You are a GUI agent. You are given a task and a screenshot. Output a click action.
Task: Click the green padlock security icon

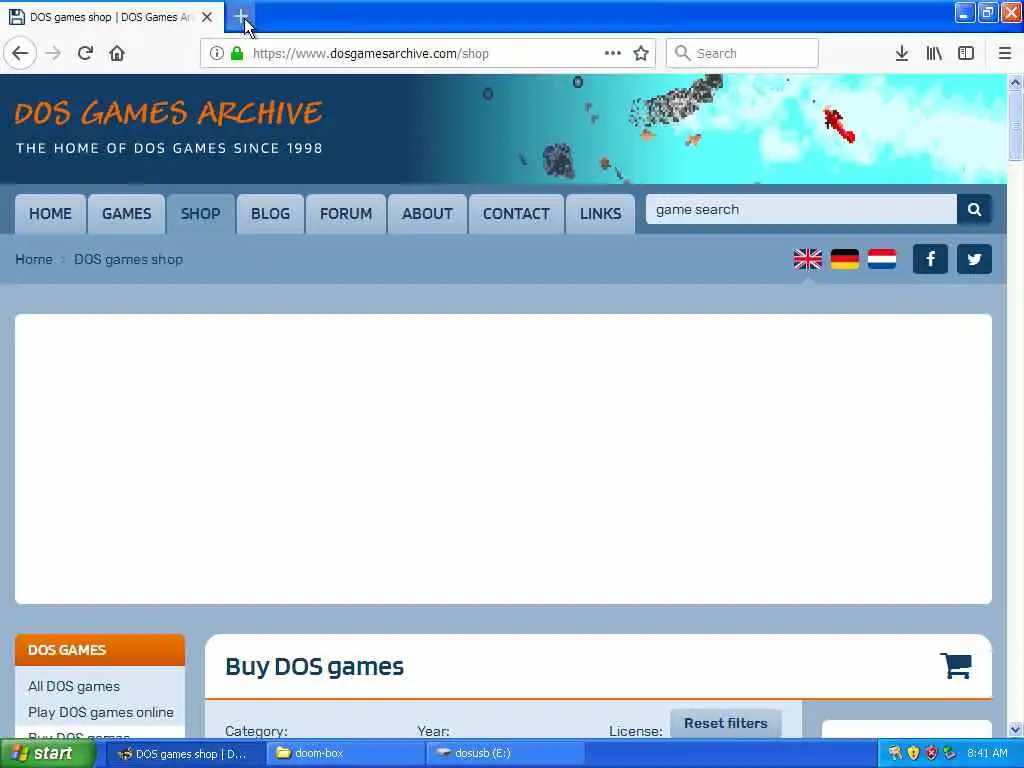tap(237, 53)
